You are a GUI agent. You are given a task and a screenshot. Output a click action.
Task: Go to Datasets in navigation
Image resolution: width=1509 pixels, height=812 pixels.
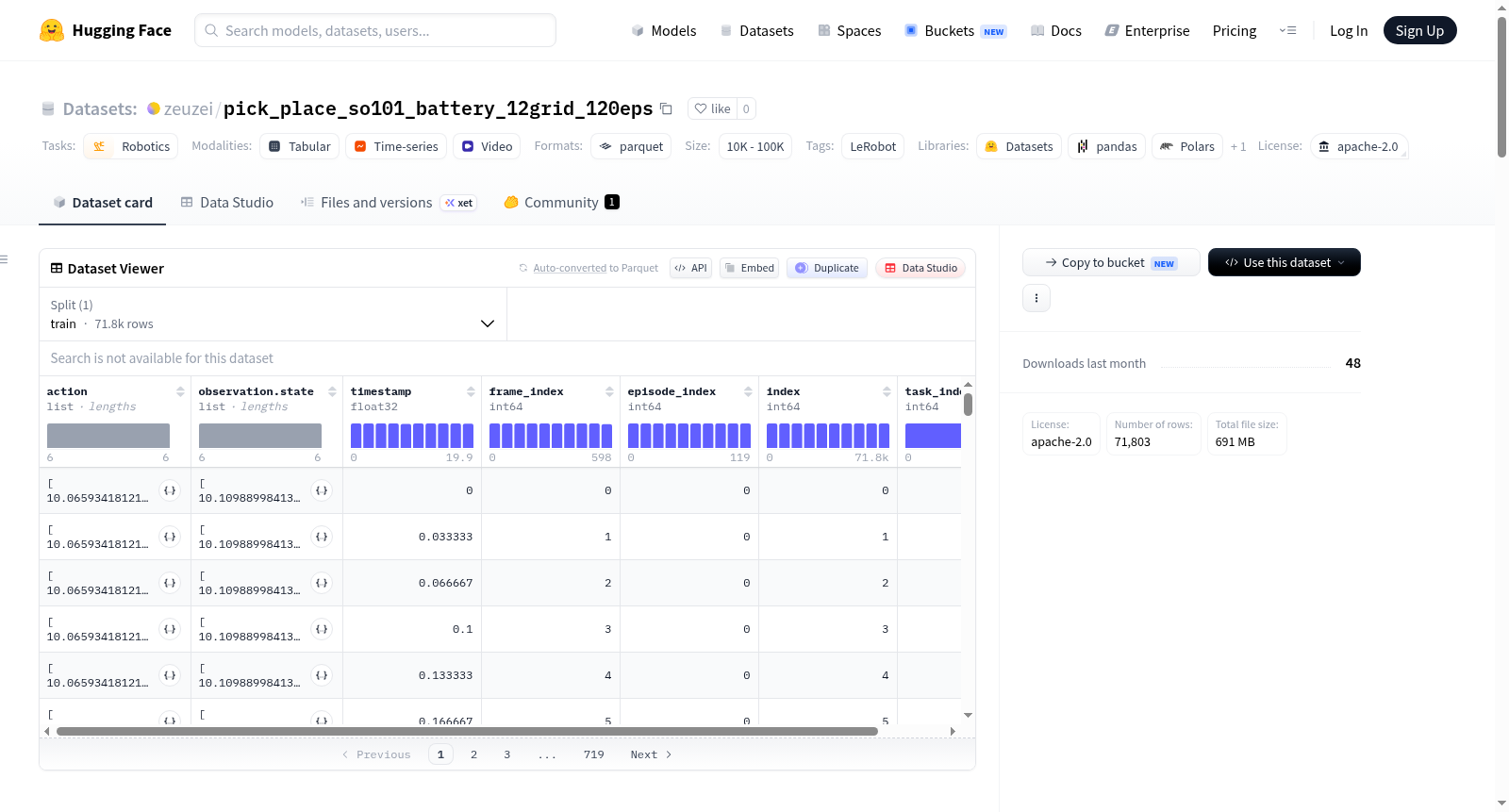(x=756, y=30)
